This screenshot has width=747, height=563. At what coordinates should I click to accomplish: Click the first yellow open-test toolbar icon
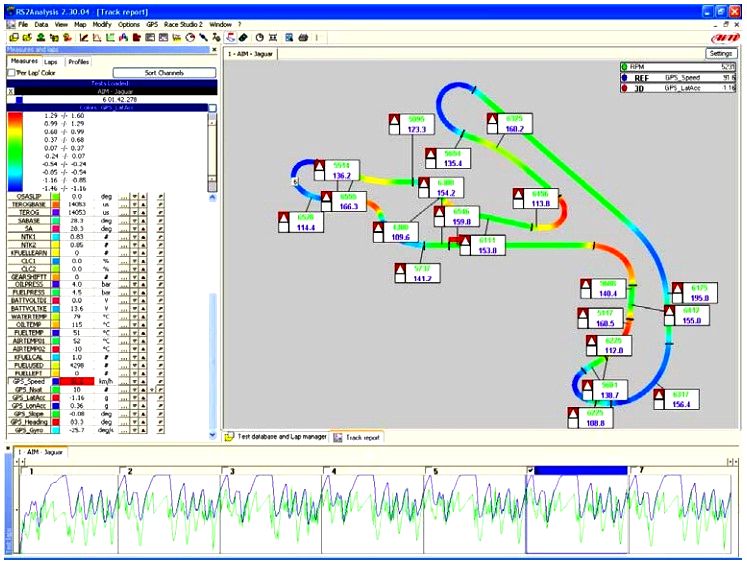(x=11, y=36)
